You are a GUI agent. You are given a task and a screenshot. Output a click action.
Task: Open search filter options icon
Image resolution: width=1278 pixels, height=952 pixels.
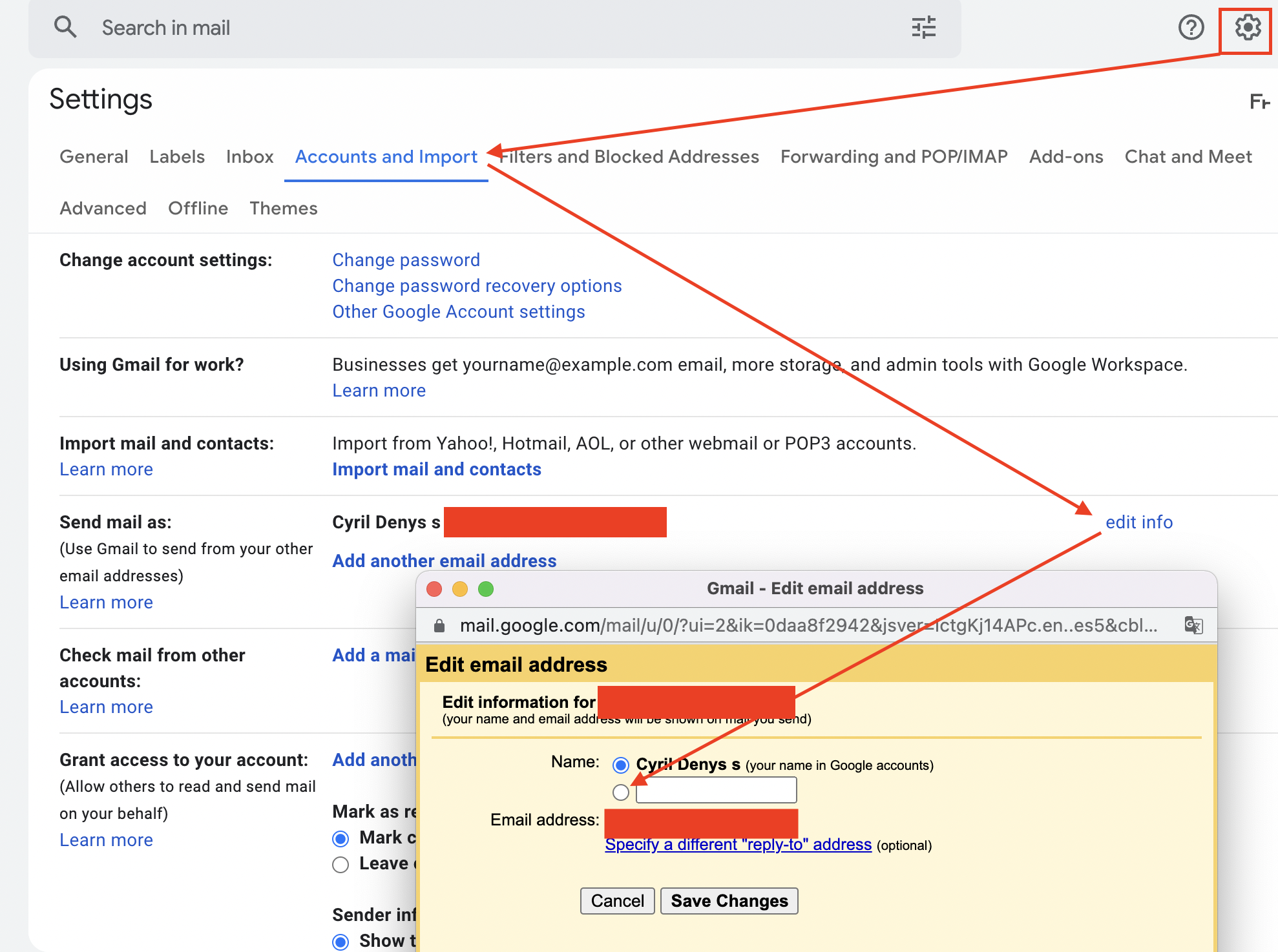point(923,27)
